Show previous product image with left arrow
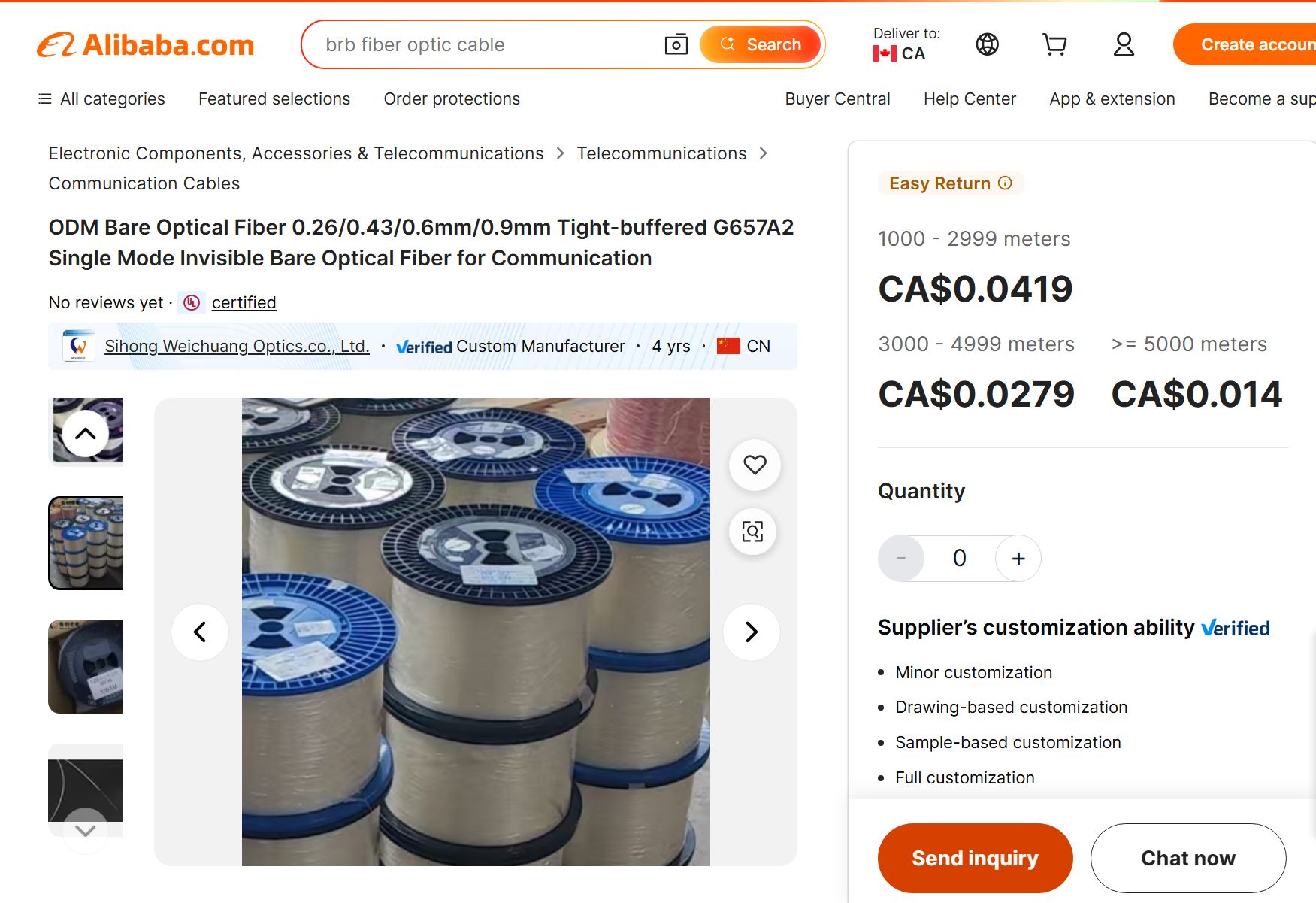 coord(200,632)
